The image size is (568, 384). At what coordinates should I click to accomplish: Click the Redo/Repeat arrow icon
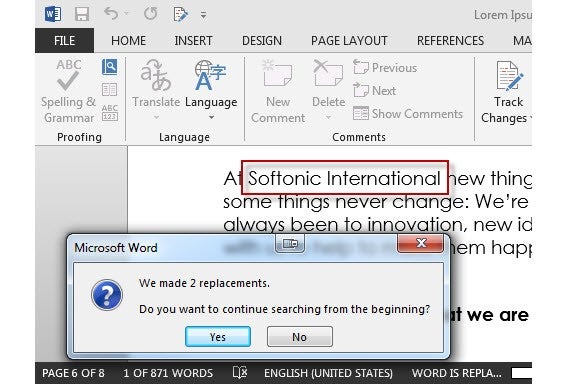tap(150, 14)
